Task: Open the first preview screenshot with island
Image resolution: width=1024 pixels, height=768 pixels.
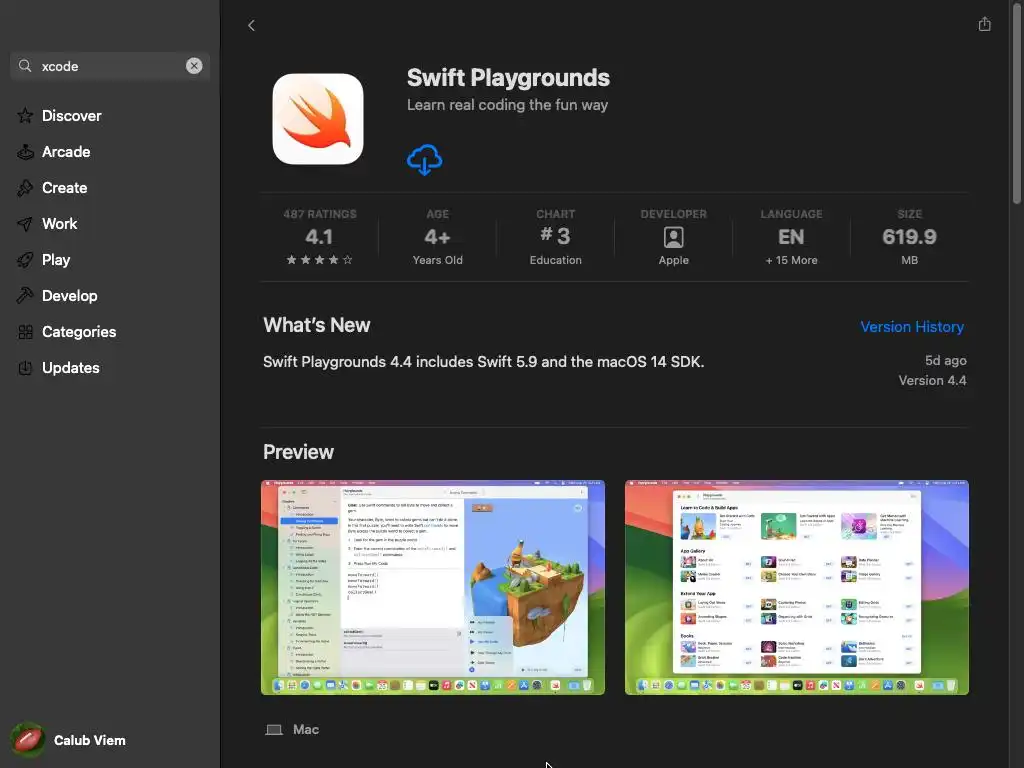Action: (433, 588)
